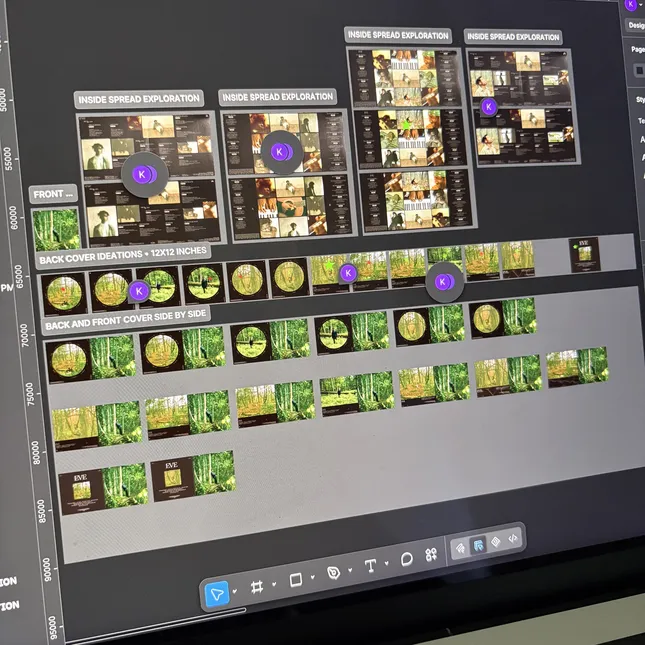645x645 pixels.
Task: Activate the Comment speech bubble tool
Action: point(406,559)
